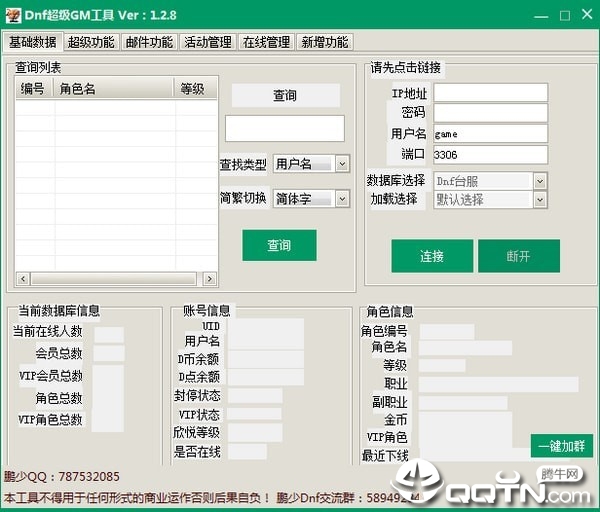Click the list's left scroll arrow
Viewport: 600px width, 512px height.
click(23, 279)
